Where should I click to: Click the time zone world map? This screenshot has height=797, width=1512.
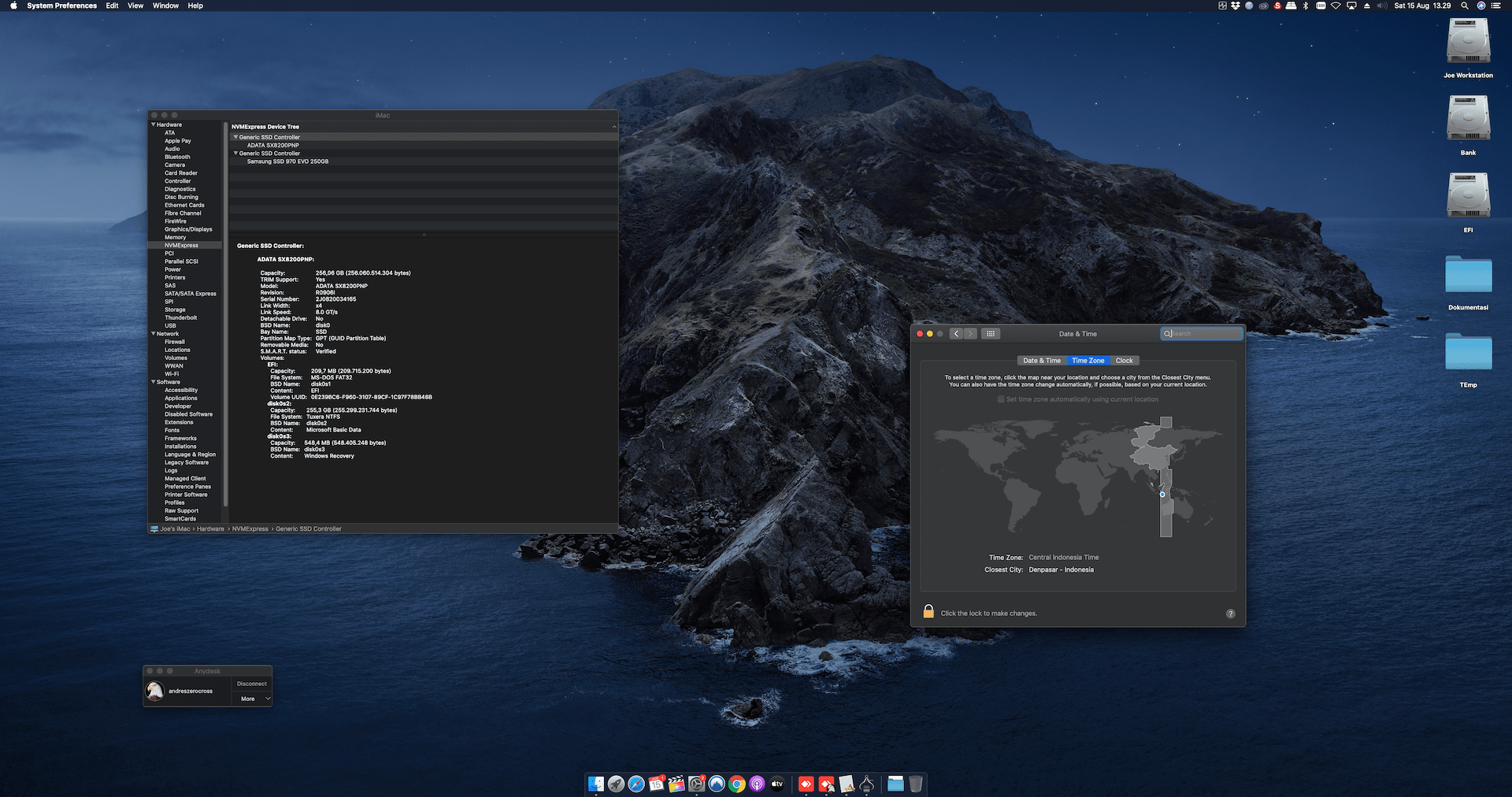[1078, 477]
